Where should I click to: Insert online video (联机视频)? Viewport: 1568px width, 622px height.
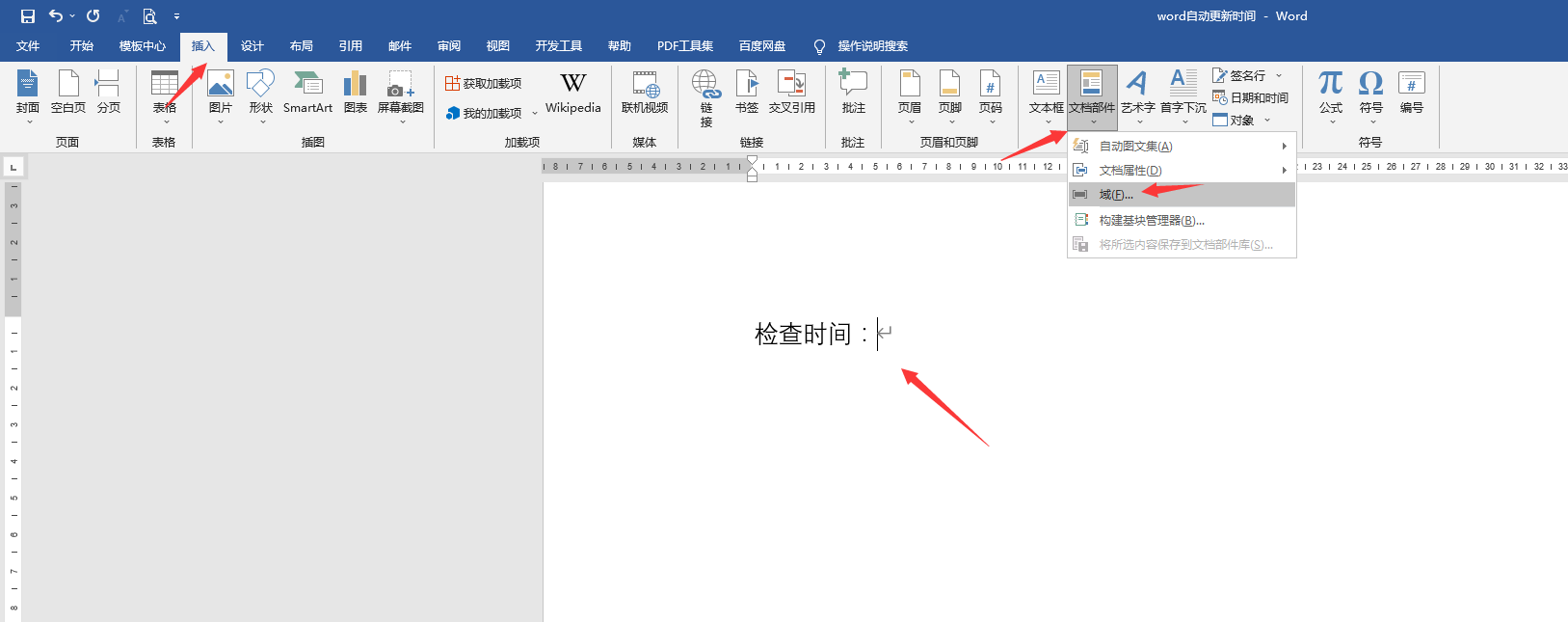pos(645,93)
